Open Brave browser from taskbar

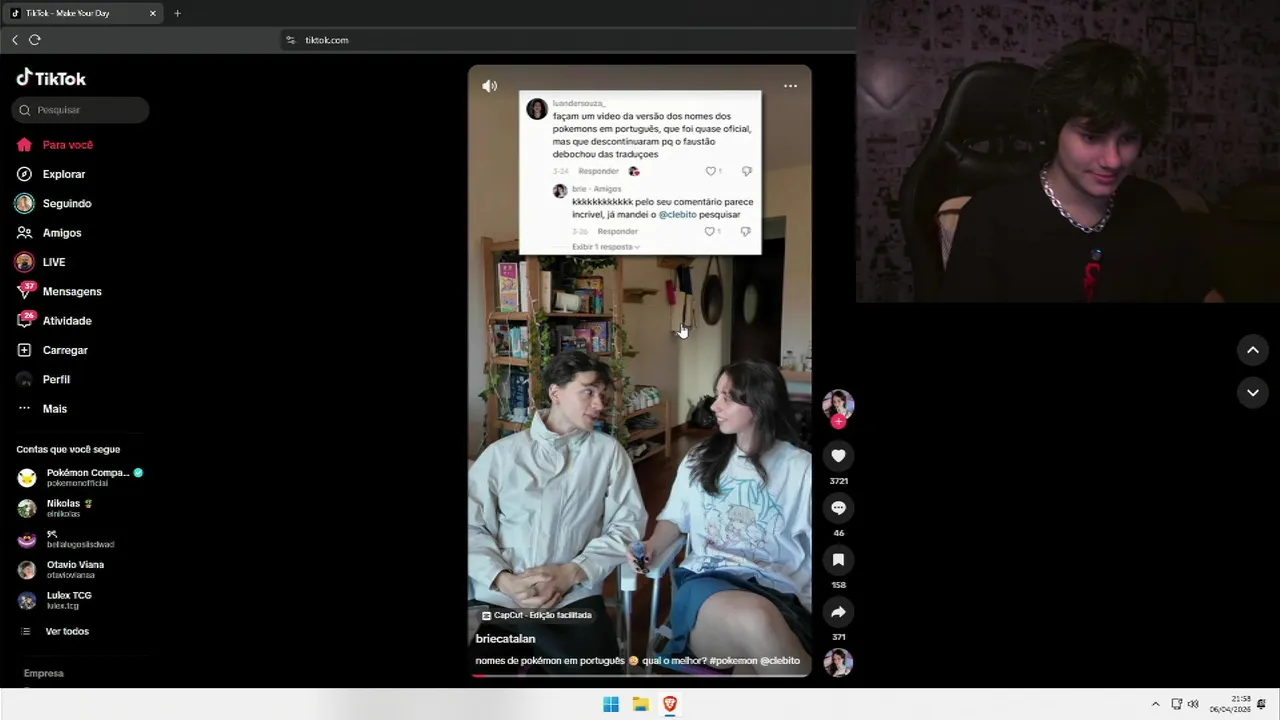pos(670,704)
